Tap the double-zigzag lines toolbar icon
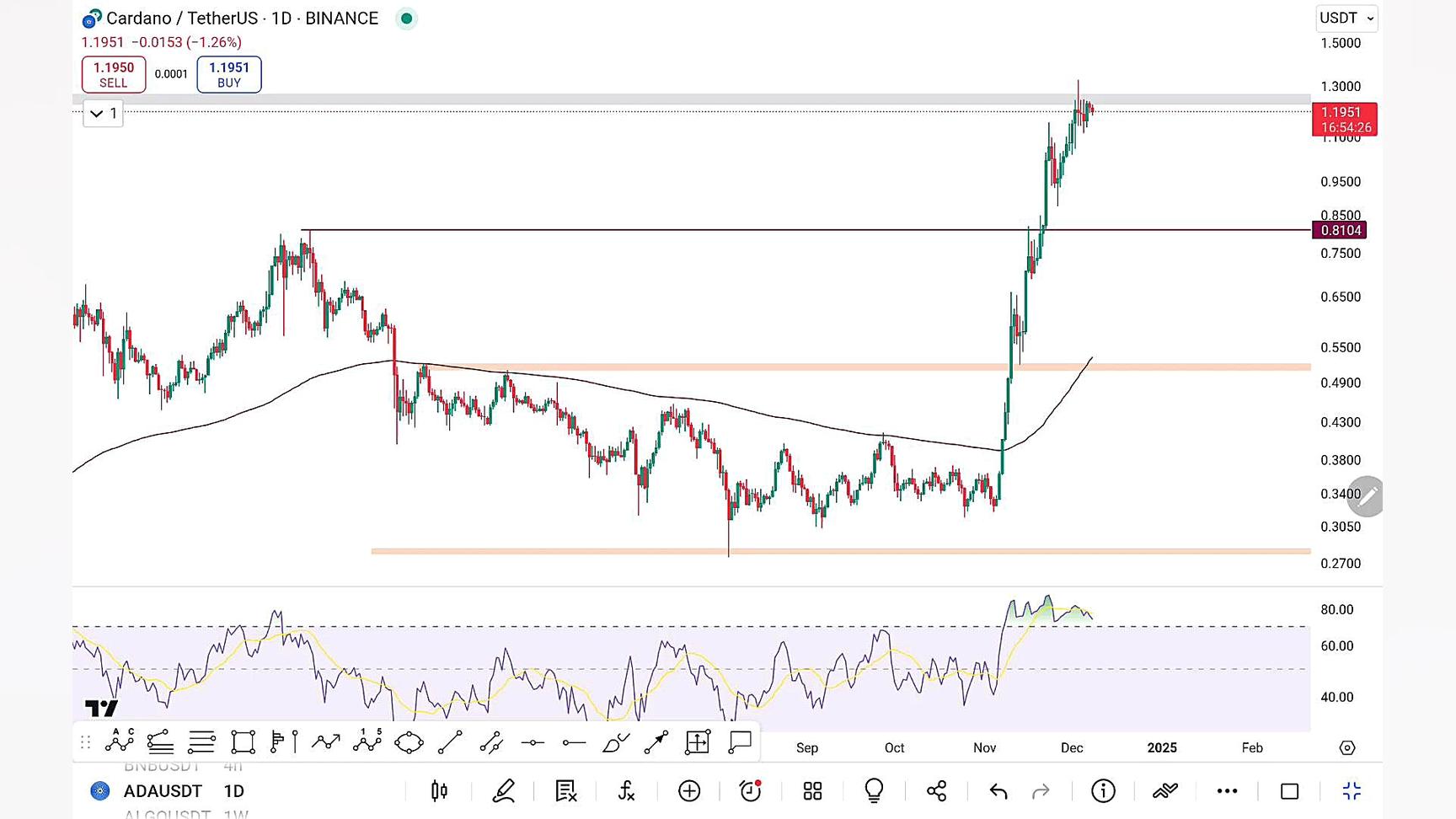 point(1165,791)
